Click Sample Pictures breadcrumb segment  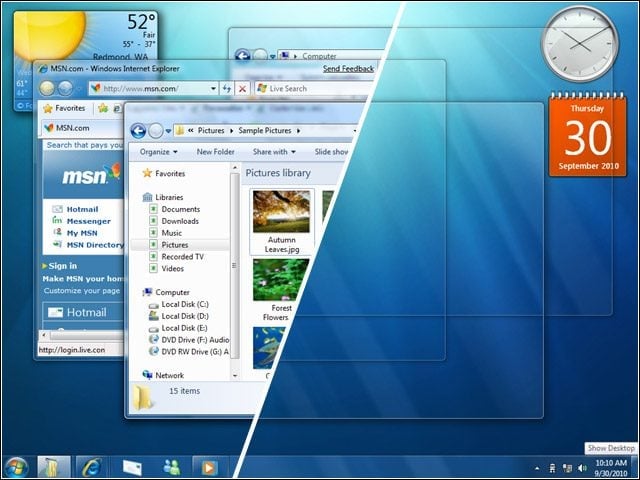coord(264,131)
